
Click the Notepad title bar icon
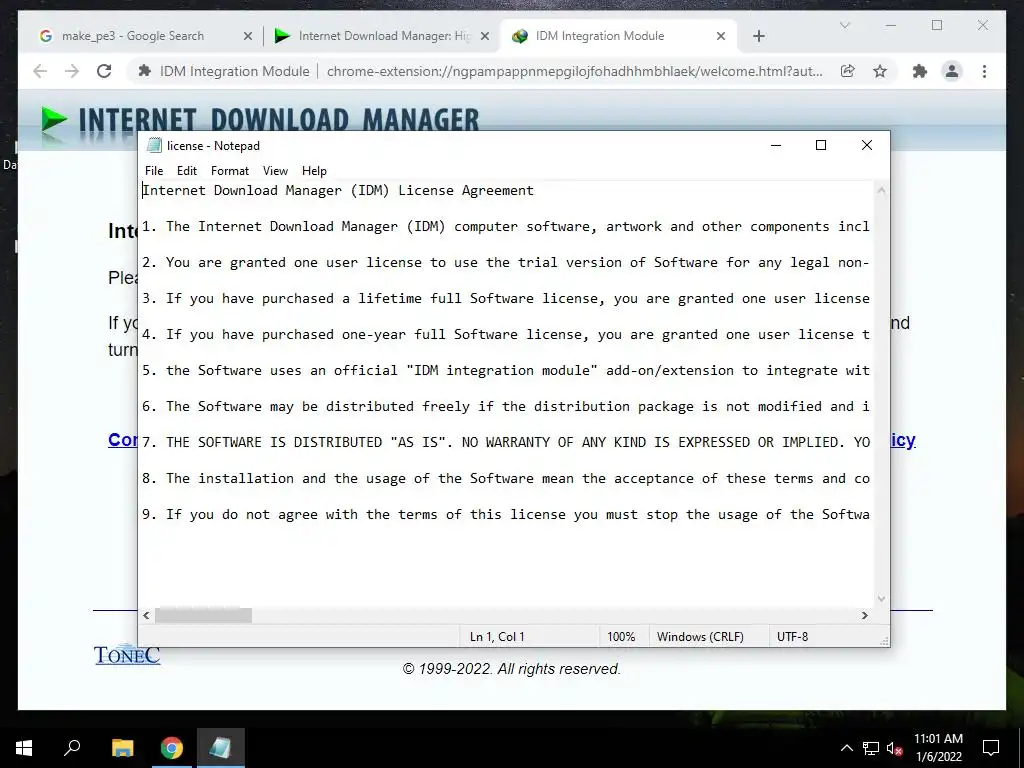(154, 145)
